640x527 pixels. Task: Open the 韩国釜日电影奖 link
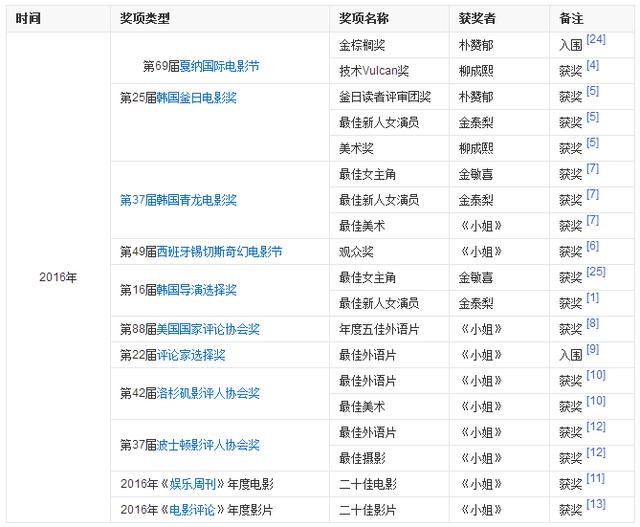196,98
